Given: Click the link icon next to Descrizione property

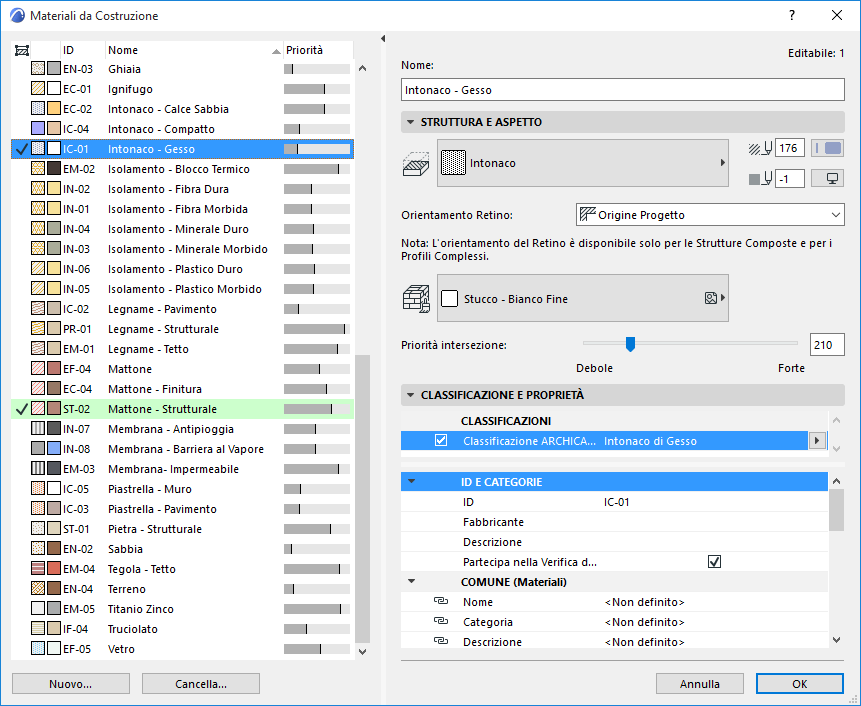Looking at the screenshot, I should click(x=441, y=641).
